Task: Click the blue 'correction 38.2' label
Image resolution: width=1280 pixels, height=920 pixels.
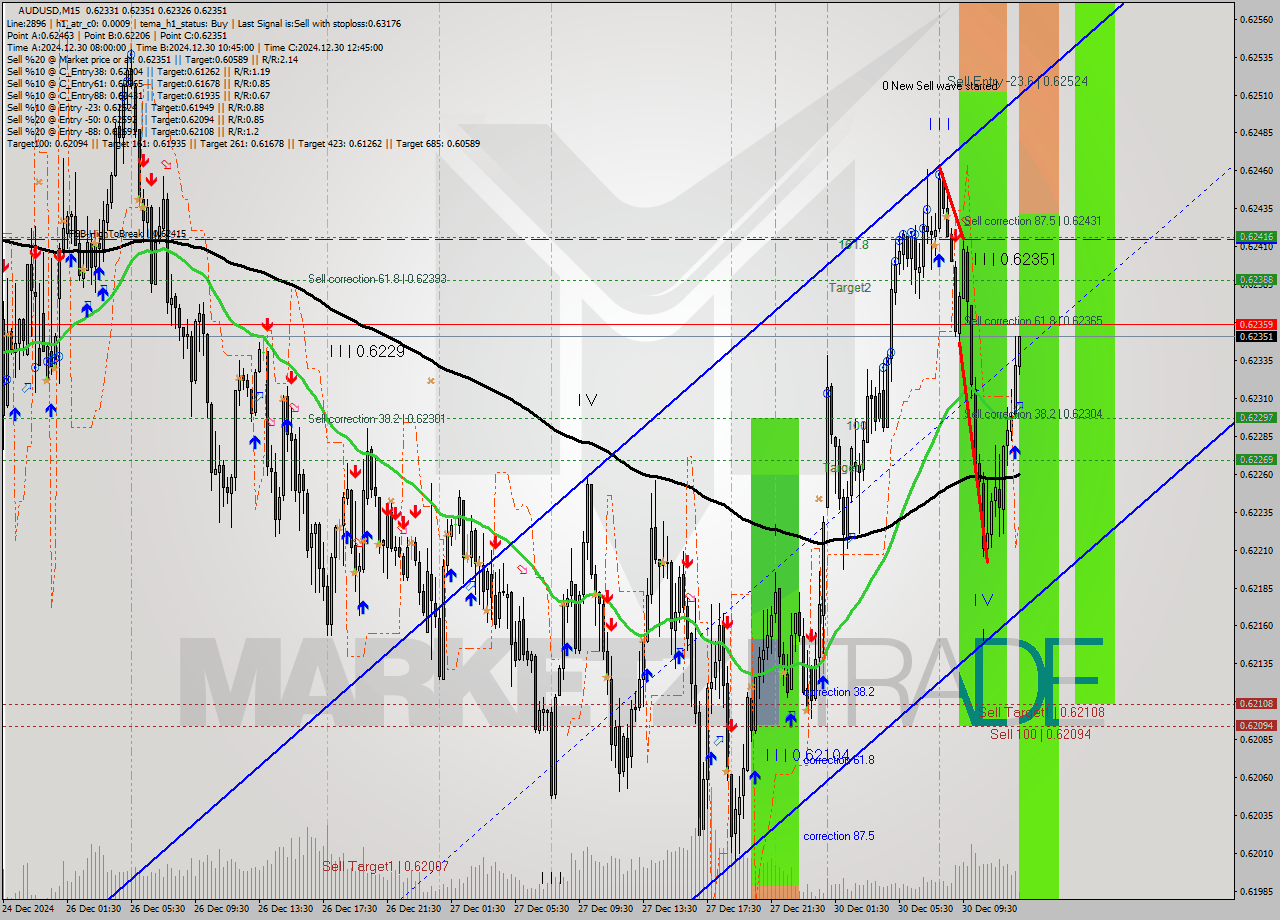Action: click(839, 692)
